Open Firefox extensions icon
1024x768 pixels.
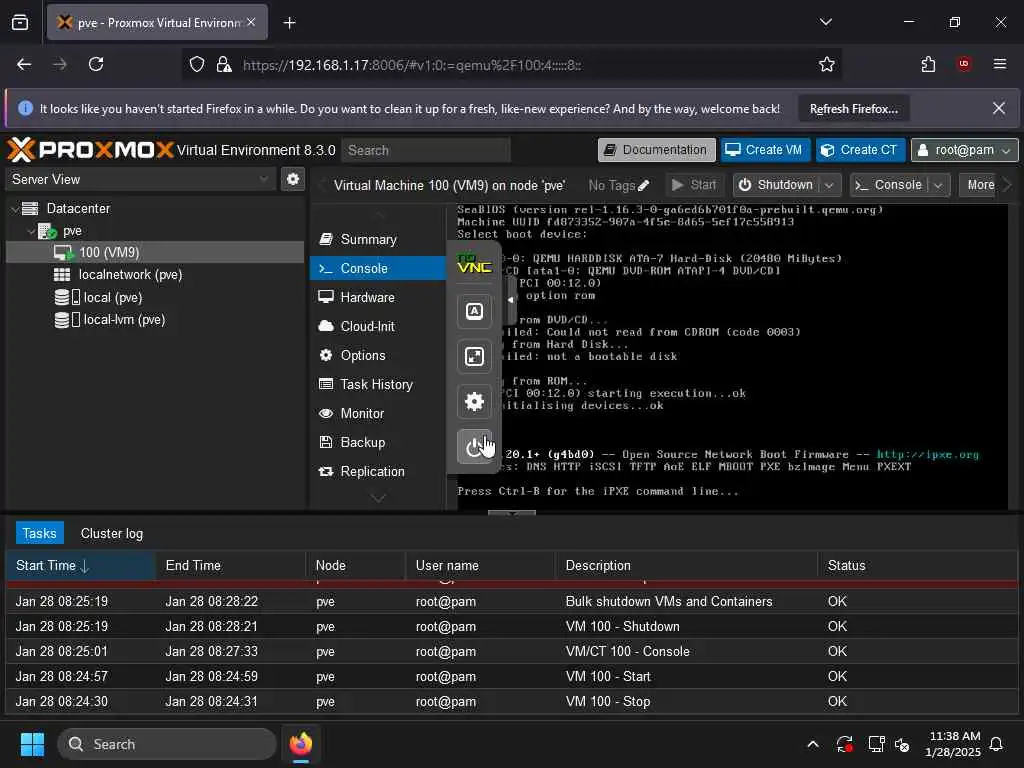click(x=928, y=64)
